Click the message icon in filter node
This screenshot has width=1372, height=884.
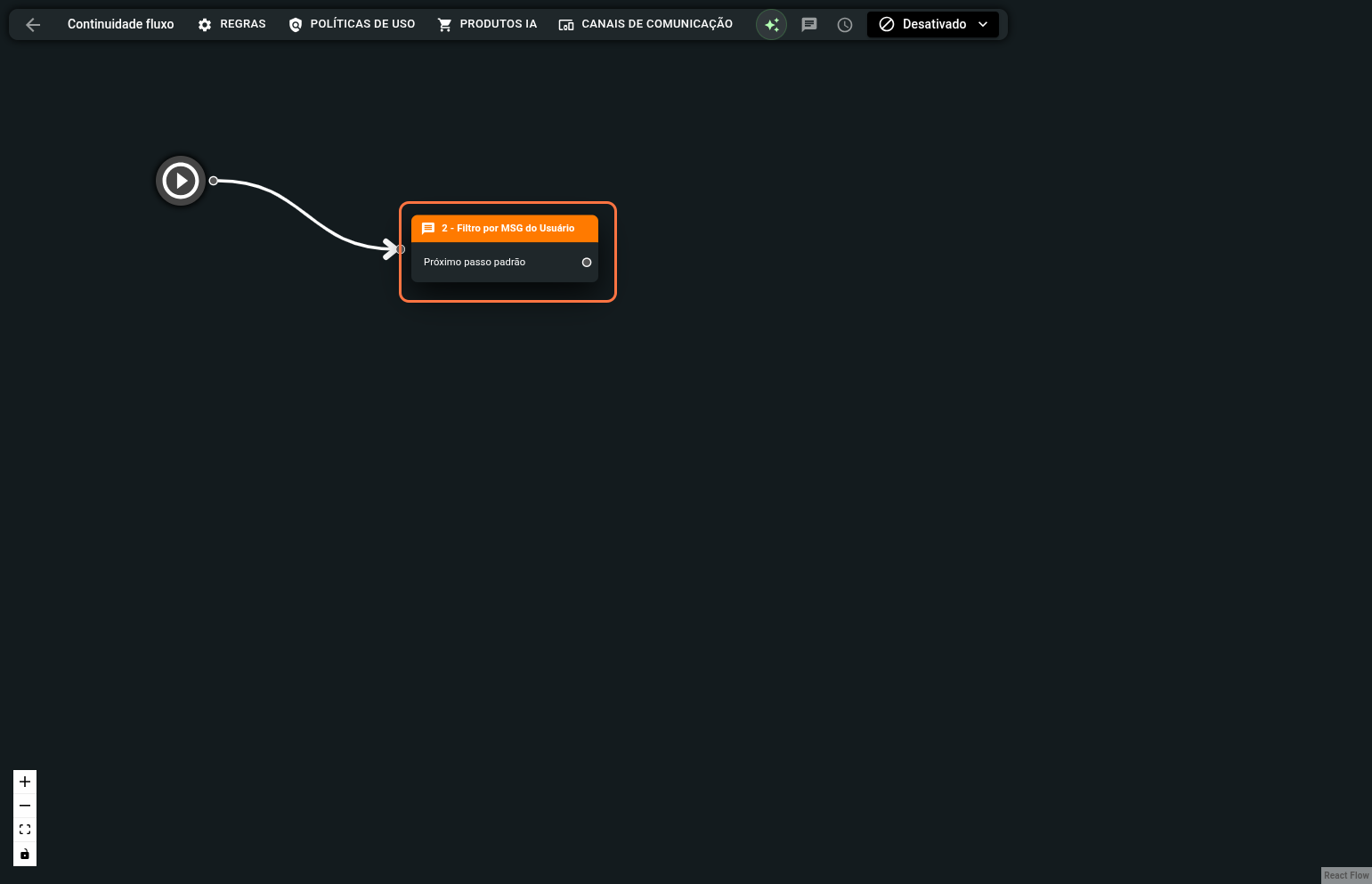428,229
